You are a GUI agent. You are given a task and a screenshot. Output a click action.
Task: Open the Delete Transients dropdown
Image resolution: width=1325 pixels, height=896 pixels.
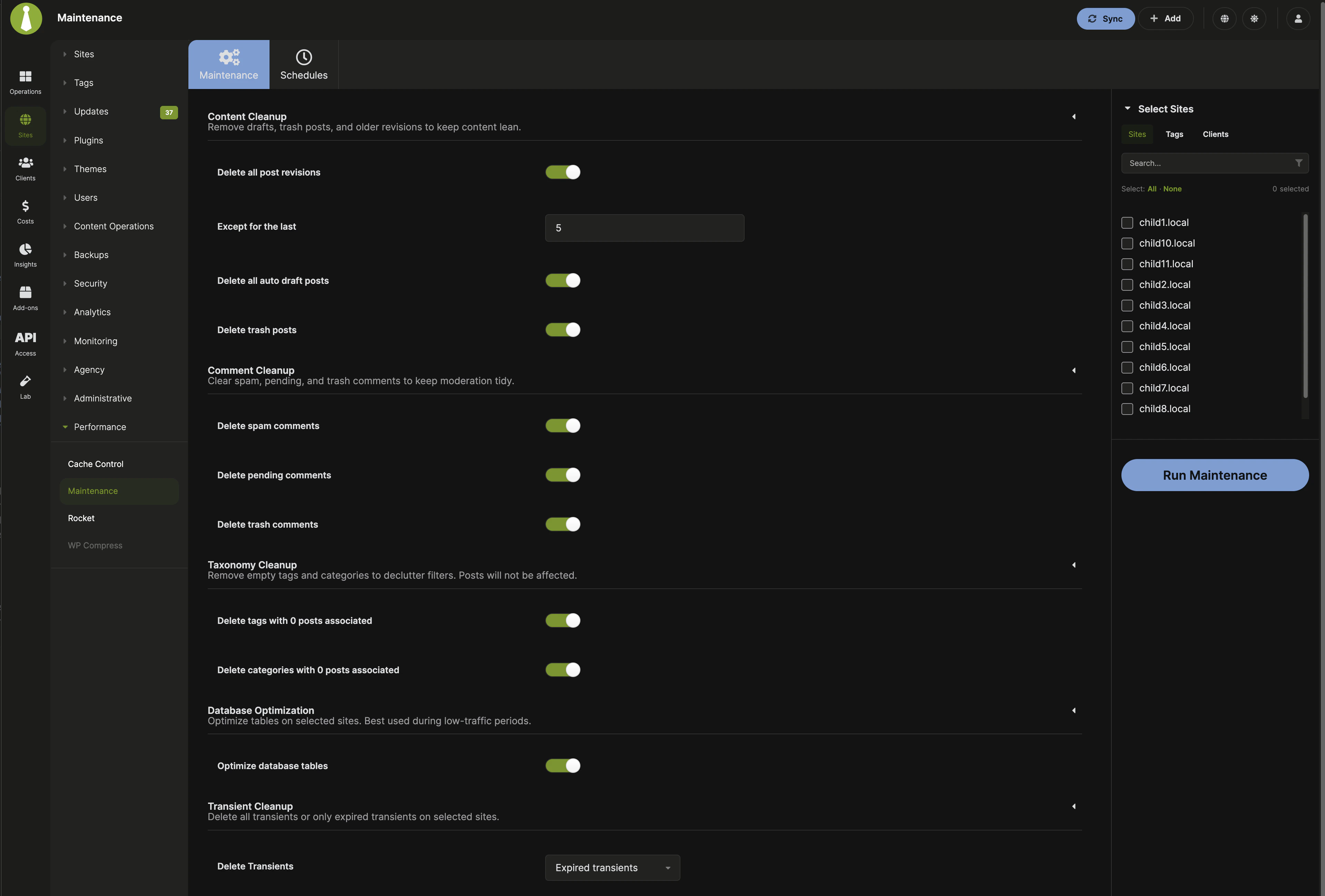pos(612,867)
